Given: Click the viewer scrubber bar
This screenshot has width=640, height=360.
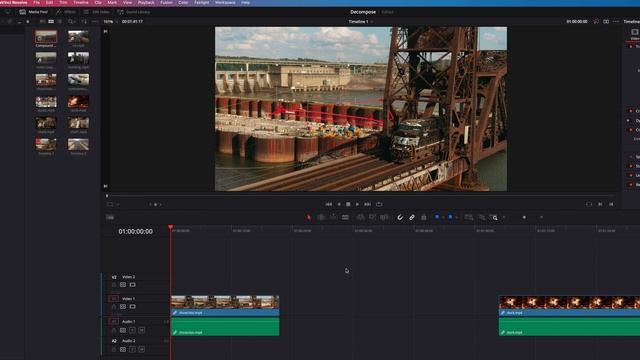Looking at the screenshot, I should tap(361, 196).
